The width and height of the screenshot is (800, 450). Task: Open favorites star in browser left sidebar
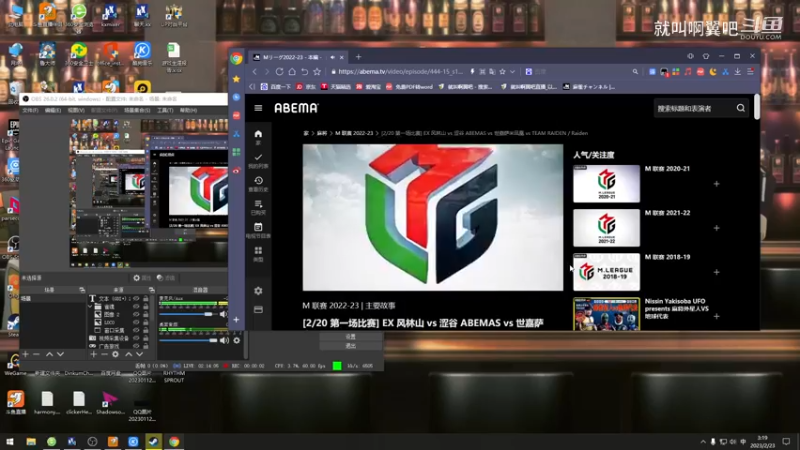pos(236,79)
